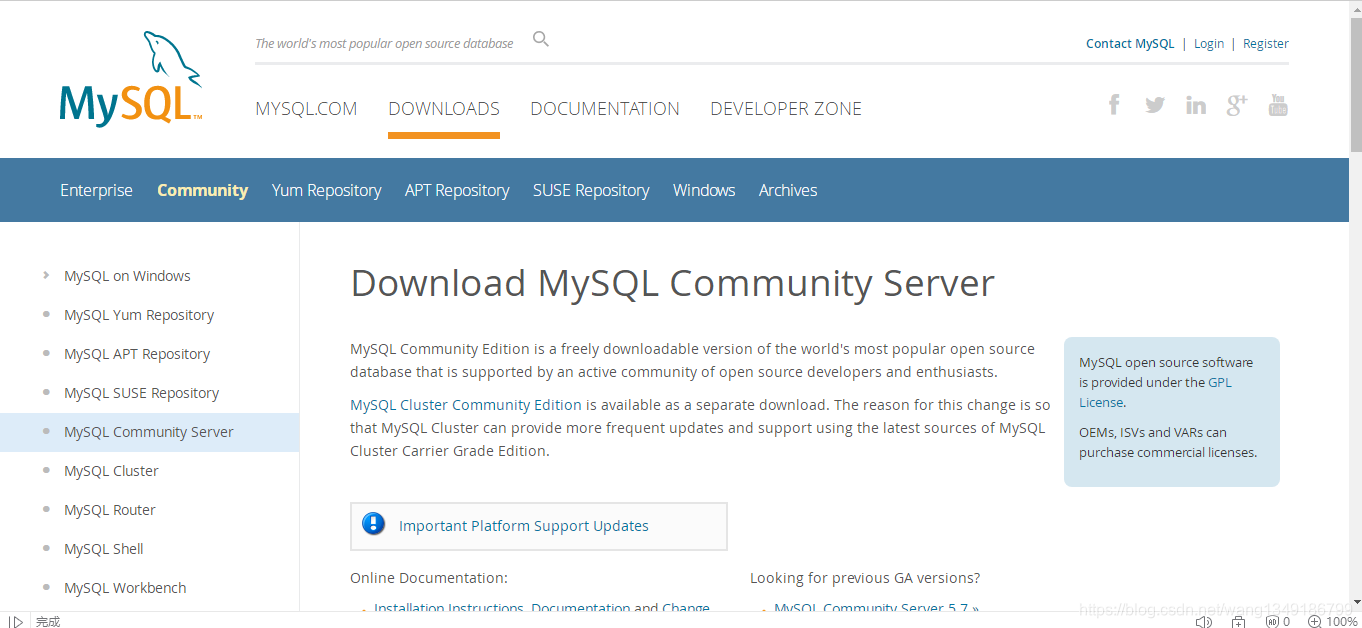Open MySQL Yum Repository in sidebar
Screen dimensions: 1362x628
coord(139,315)
